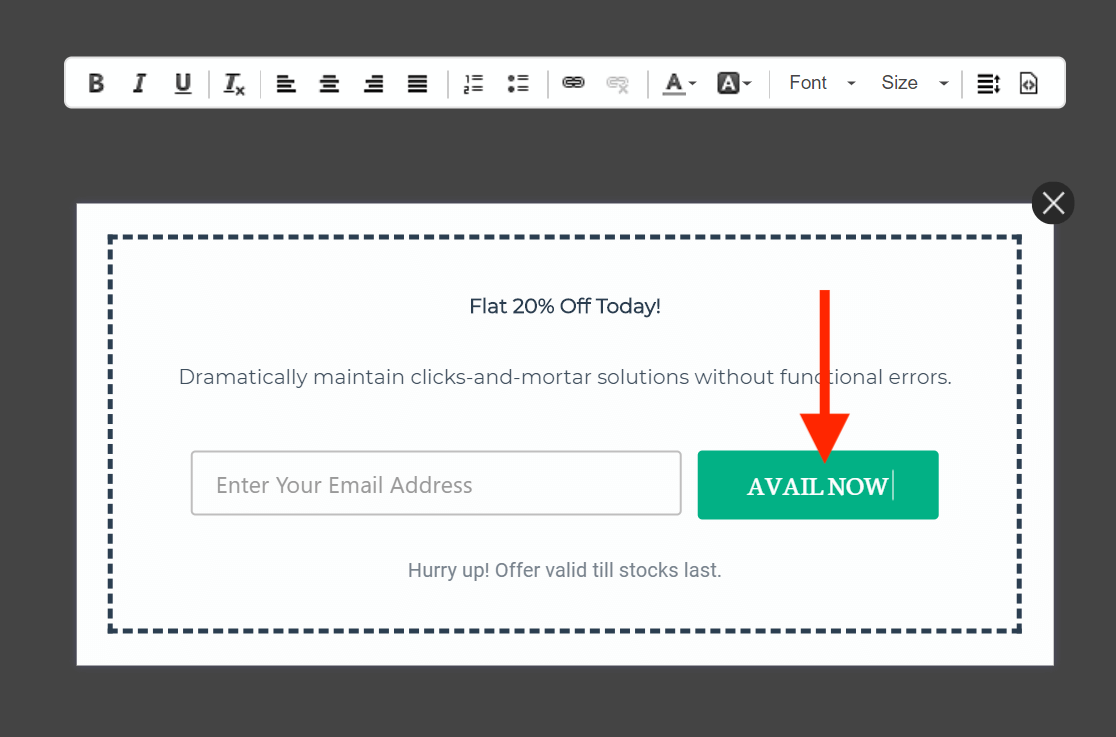Viewport: 1116px width, 737px height.
Task: Adjust line height with the spacing icon
Action: pyautogui.click(x=988, y=83)
